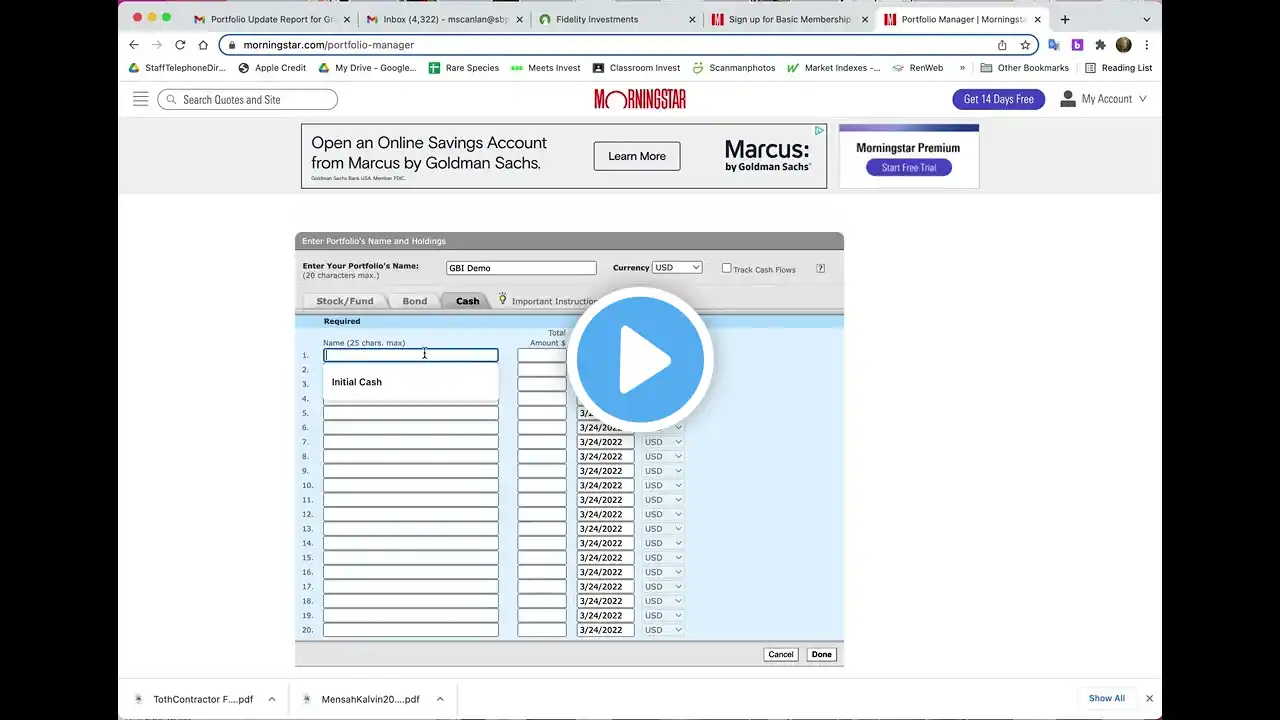Image resolution: width=1280 pixels, height=720 pixels.
Task: Go to the browser home page
Action: pos(203,45)
